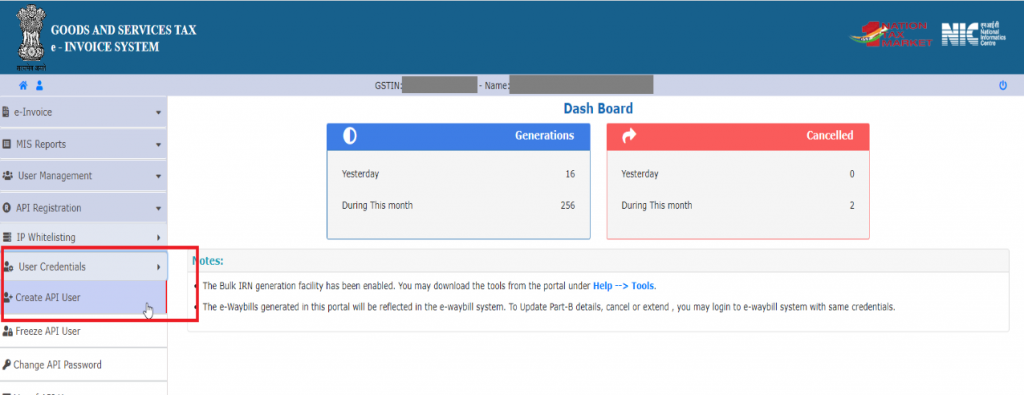The height and width of the screenshot is (395, 1024).
Task: Click the Change API Password key icon
Action: click(7, 365)
